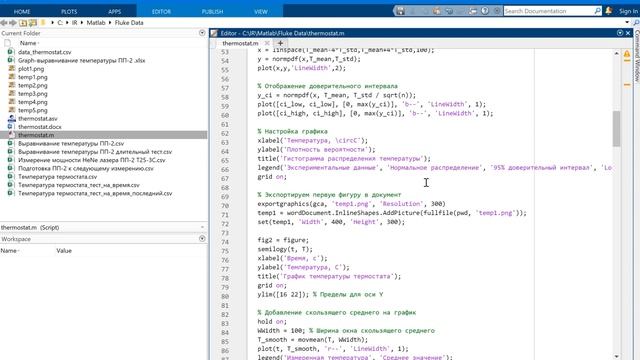This screenshot has width=640, height=360.
Task: Click the editor scrollbar down arrow
Action: (616, 356)
